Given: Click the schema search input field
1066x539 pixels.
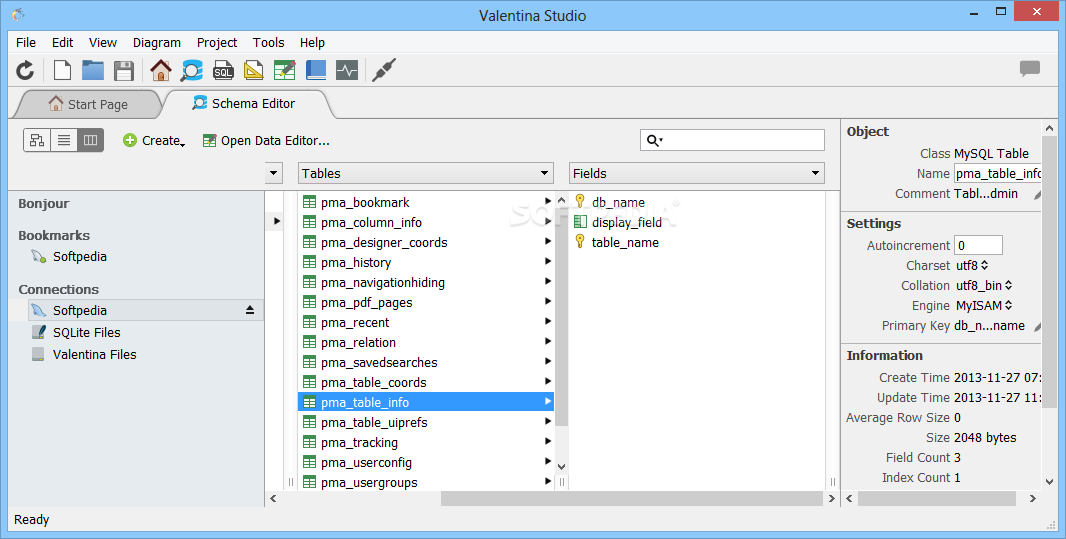Looking at the screenshot, I should coord(732,140).
